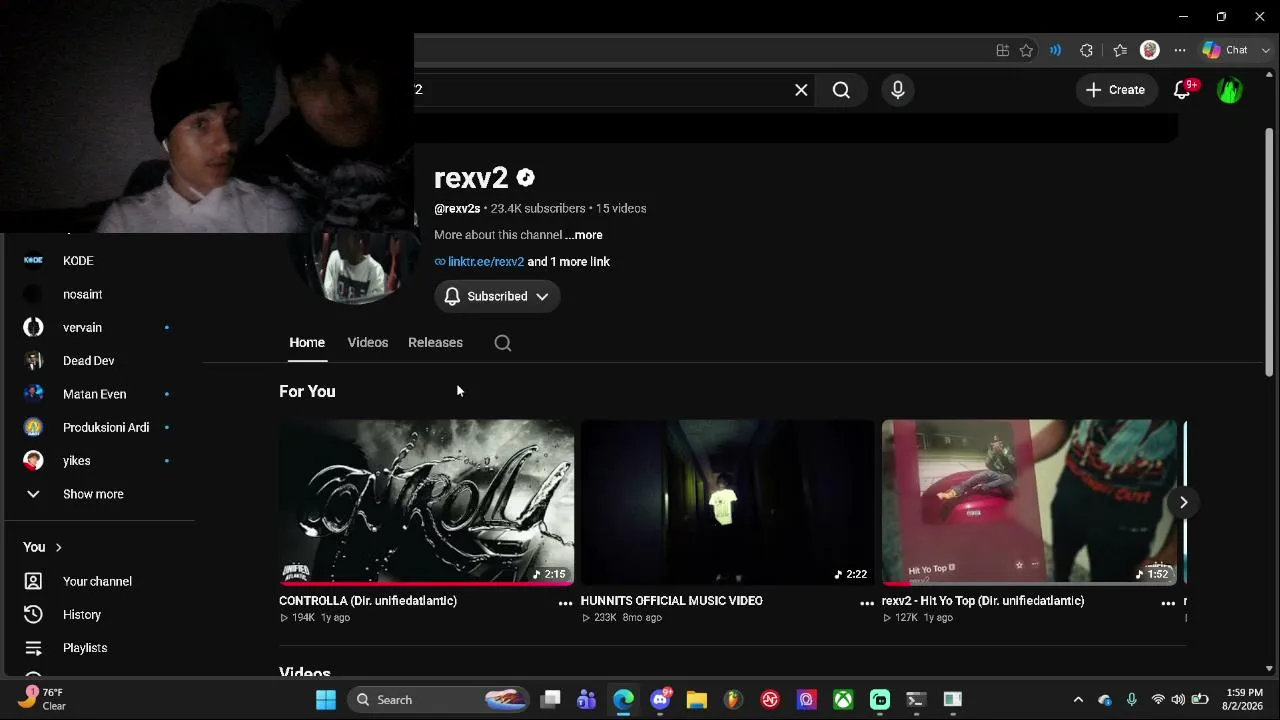This screenshot has height=720, width=1280.
Task: Open the taskbar weather widget showing 76°F
Action: [x=42, y=699]
